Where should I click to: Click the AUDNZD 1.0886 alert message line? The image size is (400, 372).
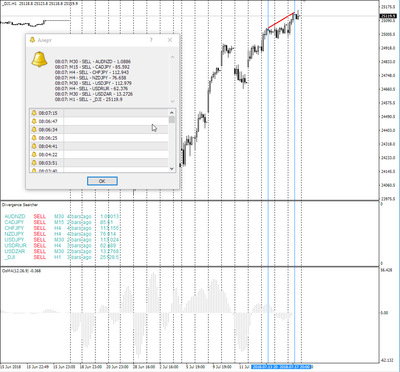pyautogui.click(x=93, y=62)
